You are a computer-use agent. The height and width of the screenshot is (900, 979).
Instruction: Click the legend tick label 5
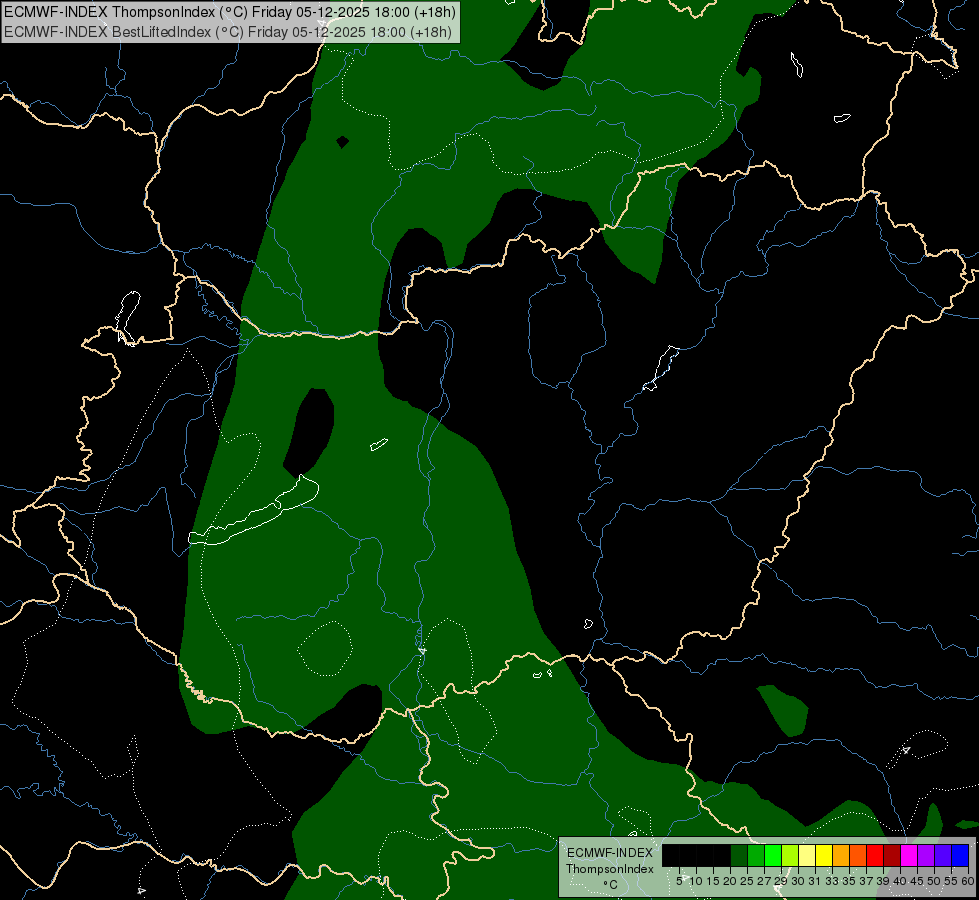[x=679, y=881]
